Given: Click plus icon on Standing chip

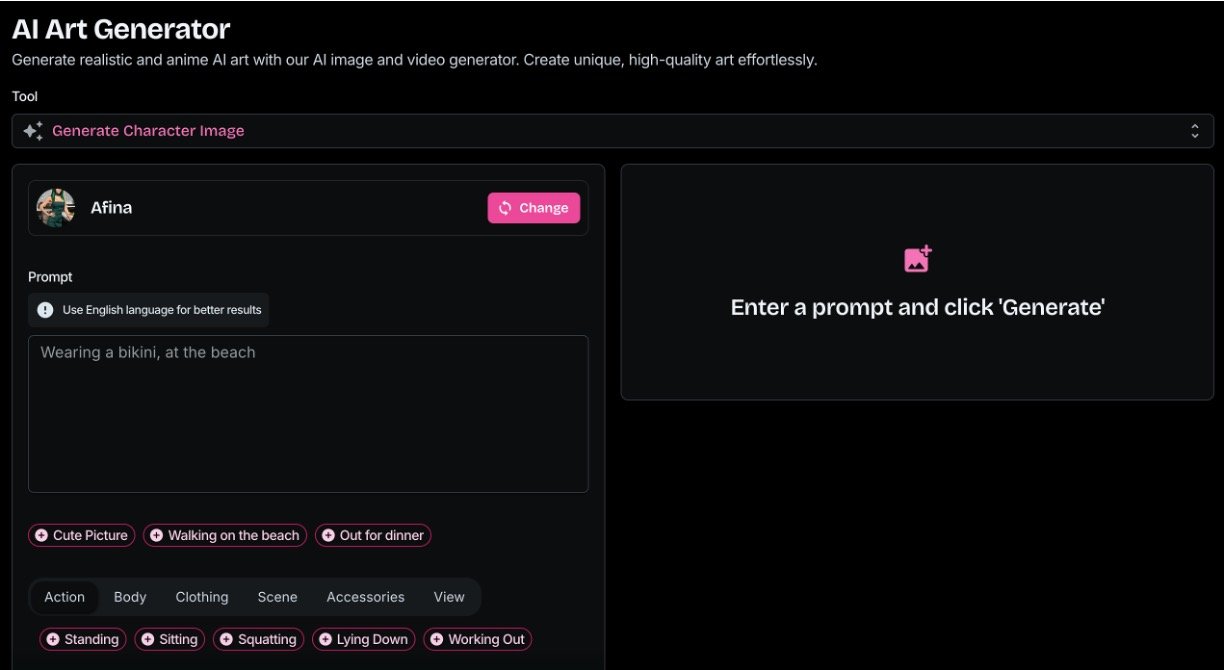Looking at the screenshot, I should (52, 640).
